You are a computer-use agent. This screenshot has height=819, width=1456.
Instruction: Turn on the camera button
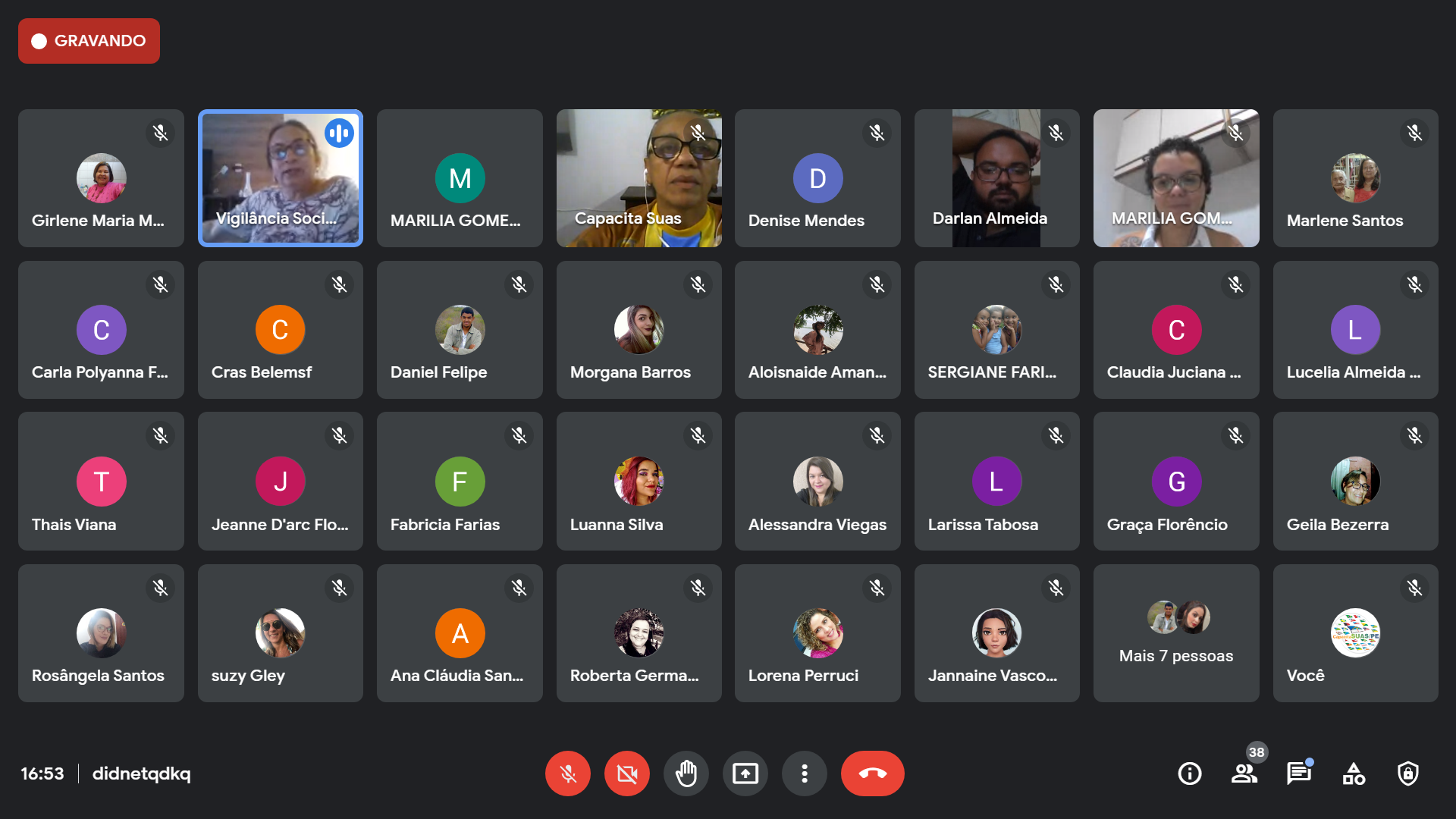[626, 773]
